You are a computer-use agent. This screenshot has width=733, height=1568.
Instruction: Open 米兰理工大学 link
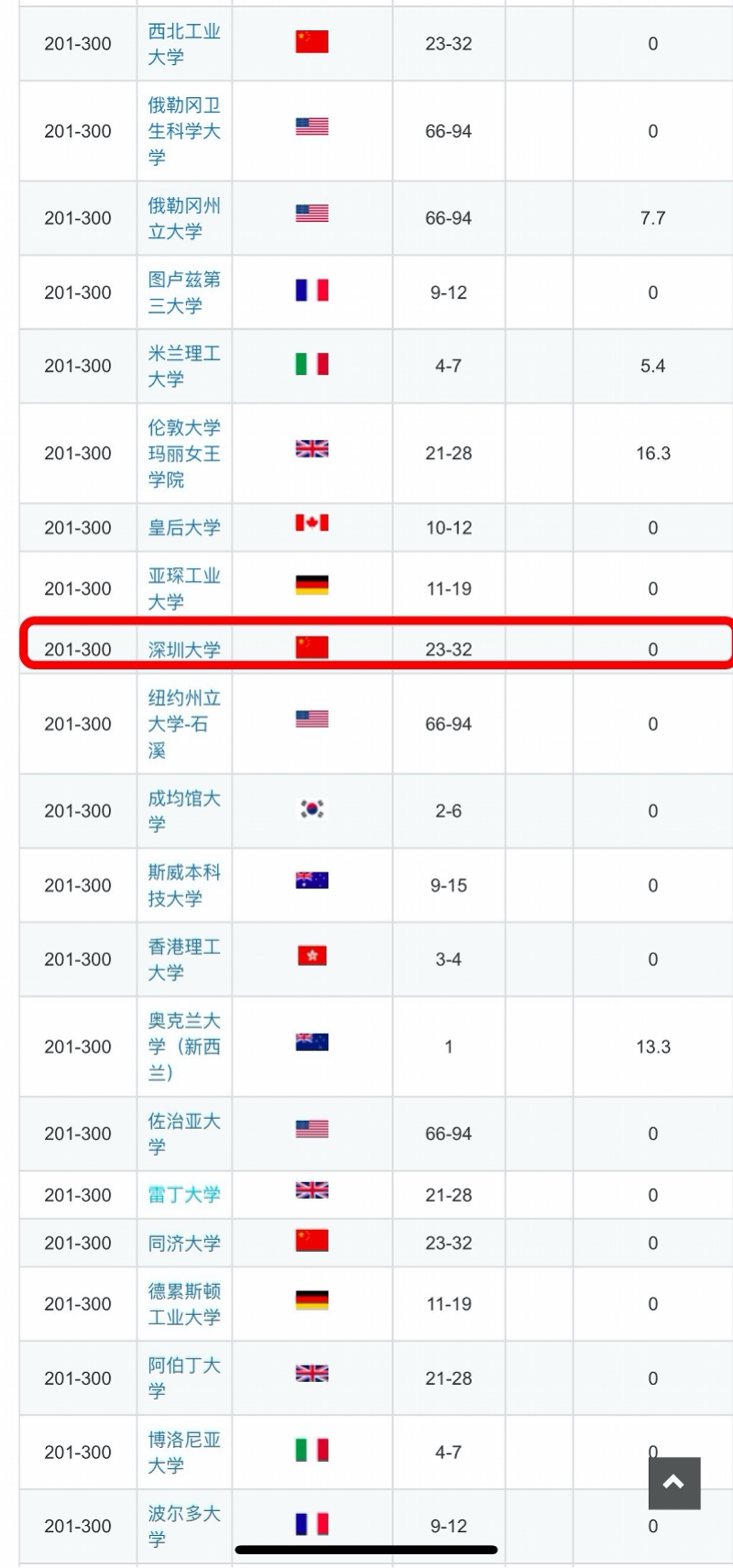[184, 366]
